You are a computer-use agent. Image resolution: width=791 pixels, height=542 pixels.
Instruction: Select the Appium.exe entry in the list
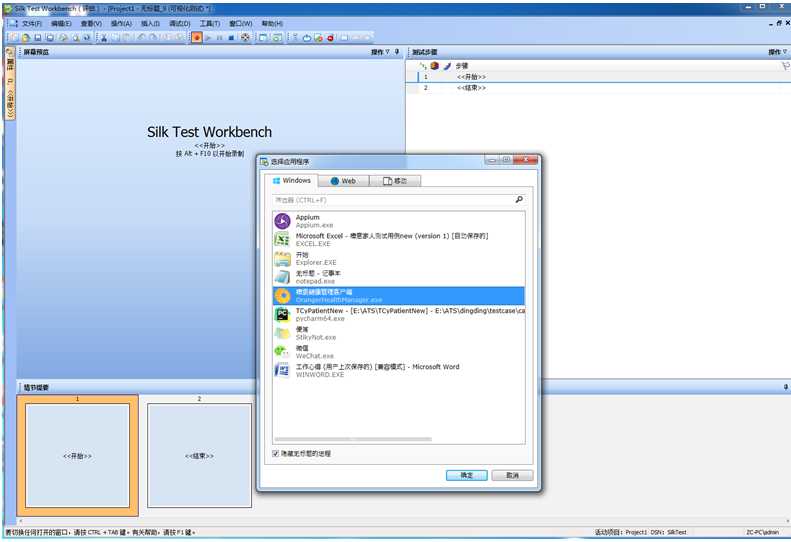click(x=399, y=221)
